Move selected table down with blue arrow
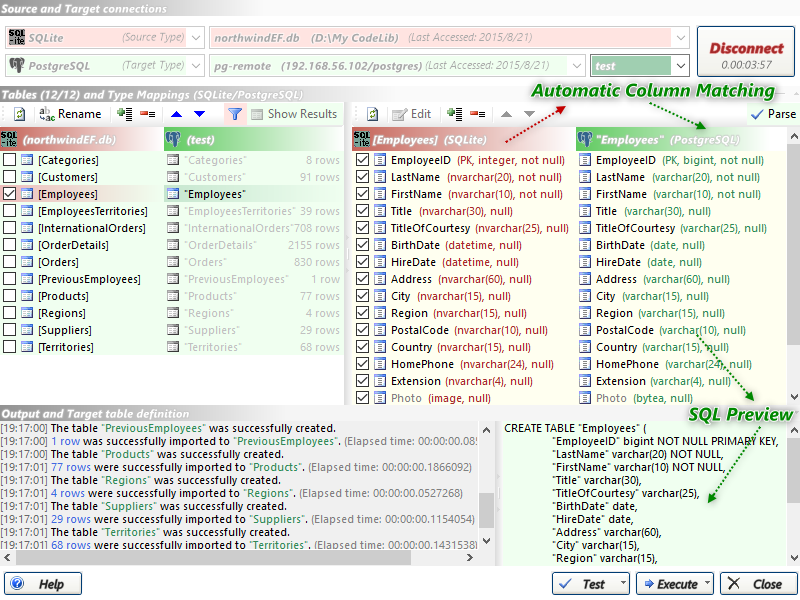 point(199,114)
